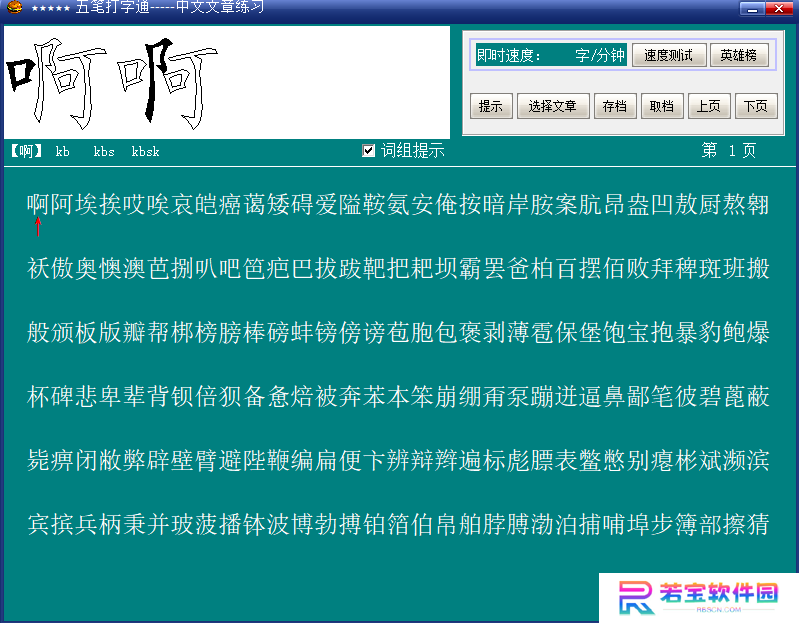Viewport: 799px width, 623px height.
Task: Click character 杯 at start of fourth line
Action: pyautogui.click(x=39, y=396)
